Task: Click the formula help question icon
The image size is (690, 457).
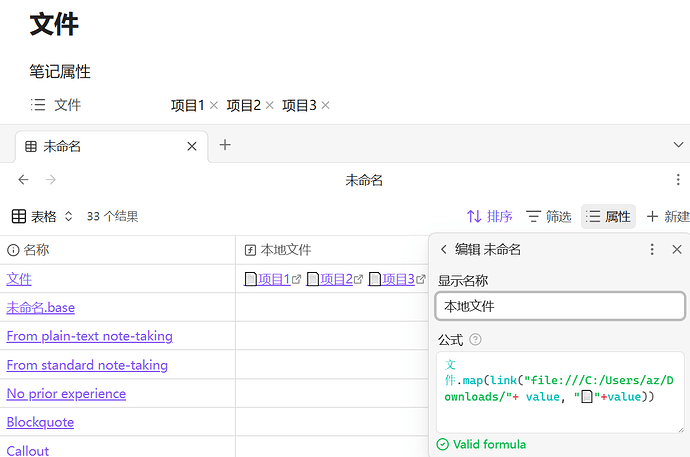Action: pos(476,340)
